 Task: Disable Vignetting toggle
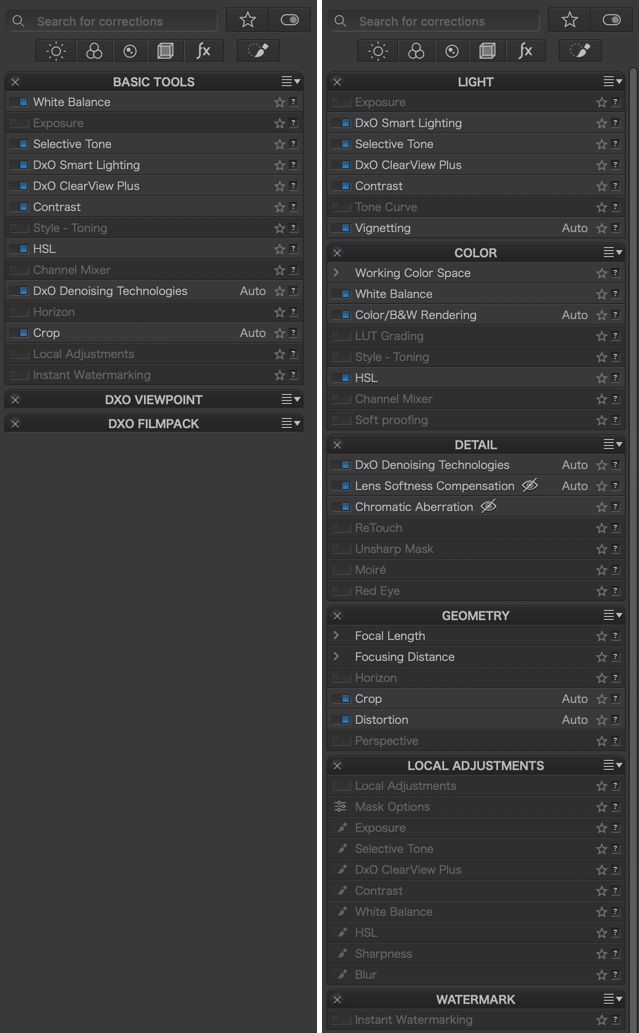(x=341, y=228)
